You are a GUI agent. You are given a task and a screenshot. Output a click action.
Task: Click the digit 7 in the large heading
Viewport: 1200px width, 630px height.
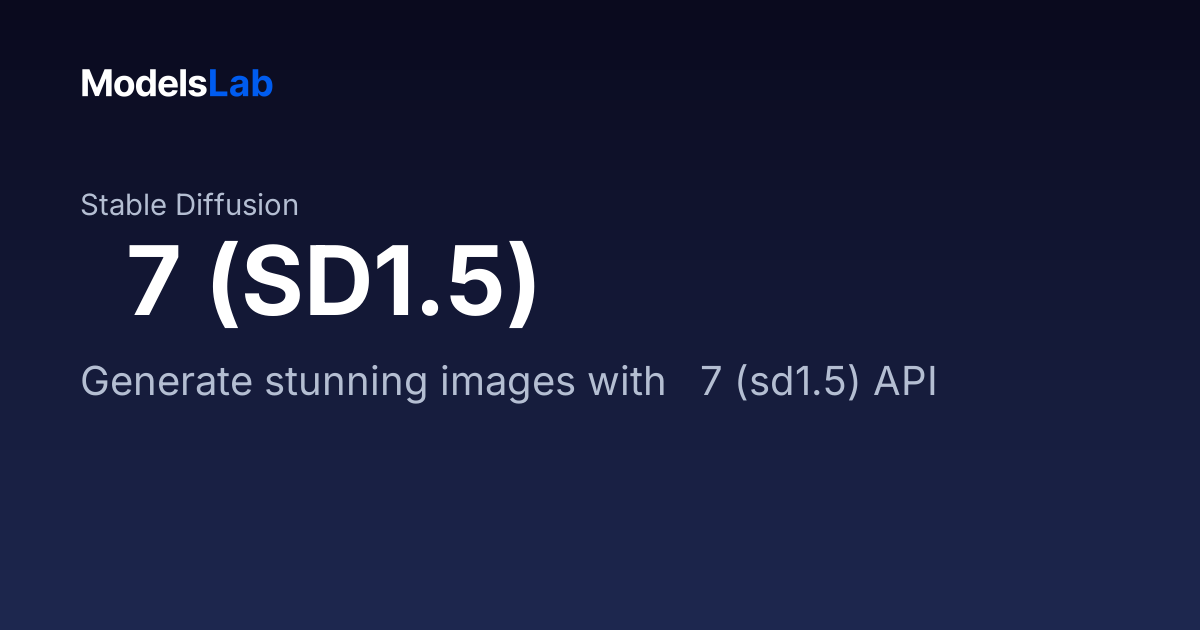coord(153,285)
